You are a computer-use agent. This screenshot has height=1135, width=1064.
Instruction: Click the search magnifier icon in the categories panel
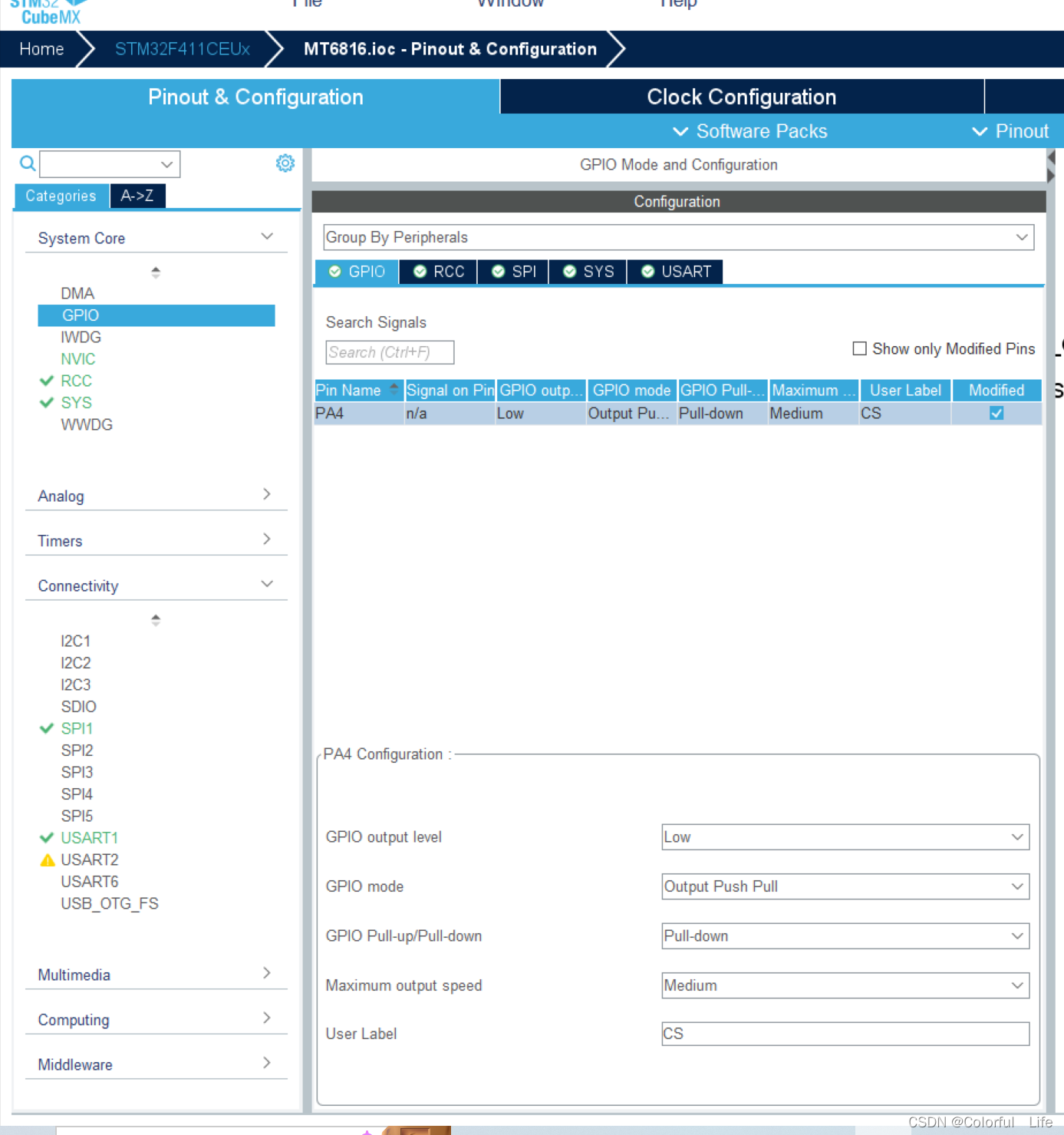pos(28,163)
